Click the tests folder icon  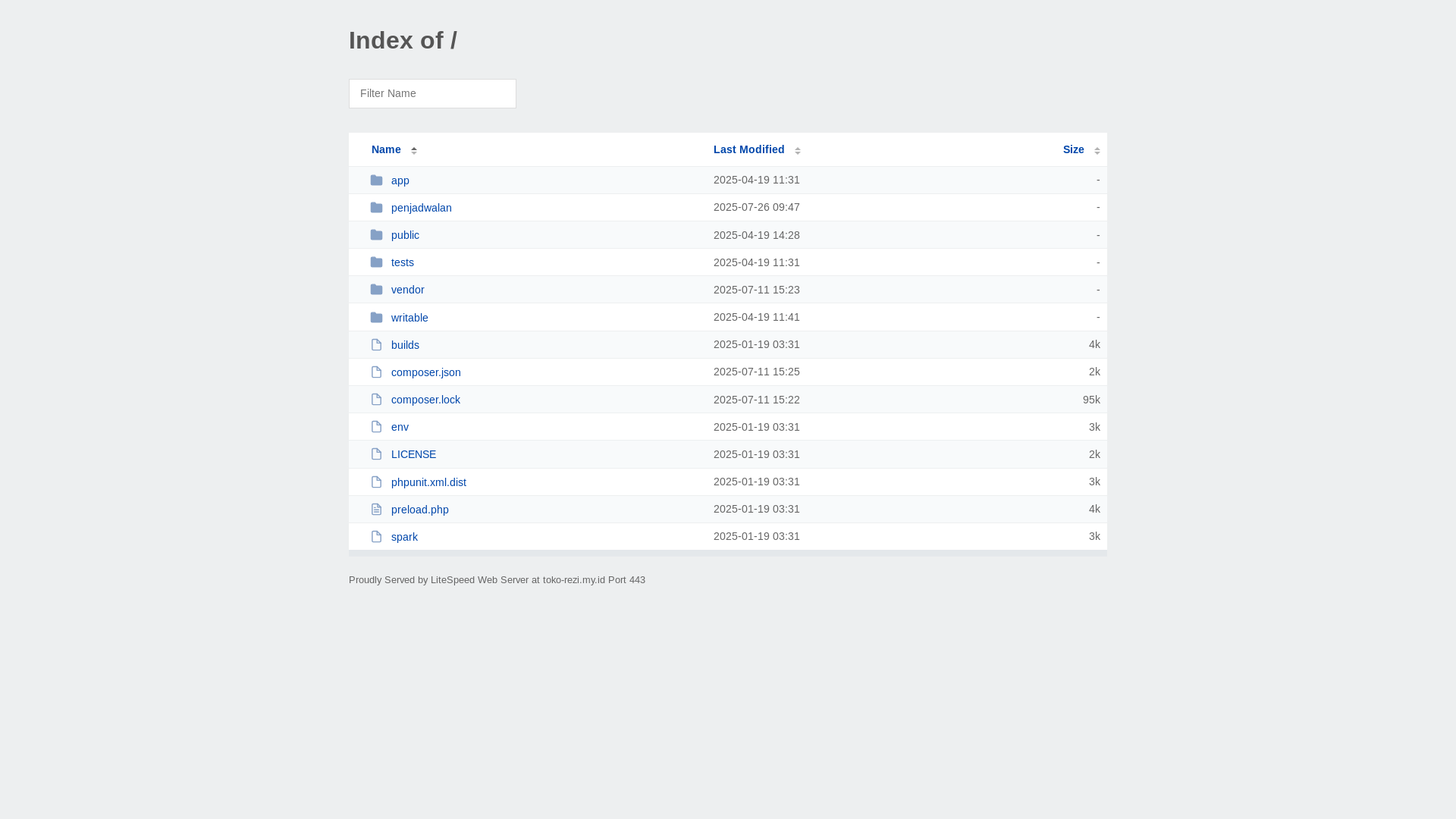376,262
